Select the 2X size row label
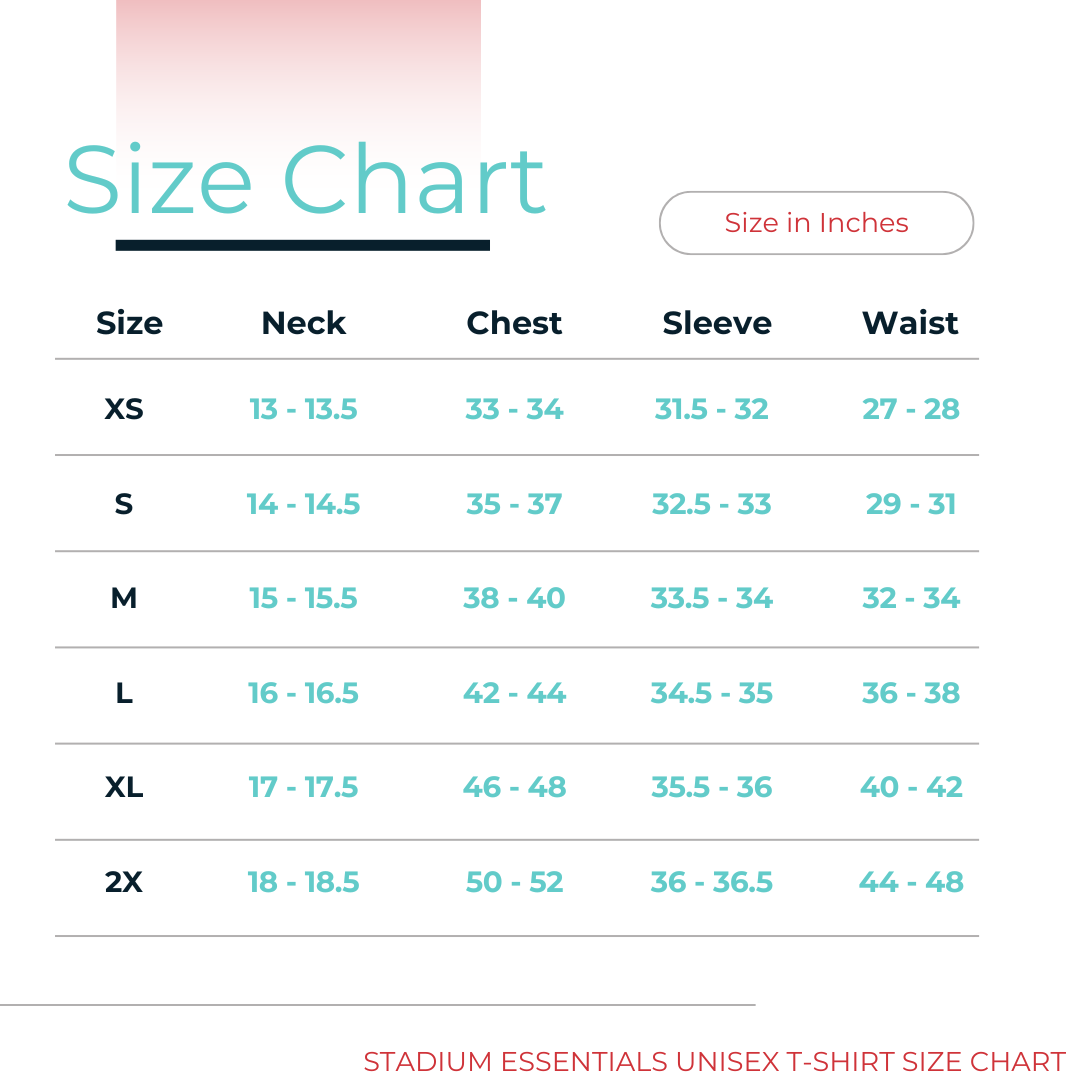This screenshot has height=1080, width=1080. (x=124, y=882)
